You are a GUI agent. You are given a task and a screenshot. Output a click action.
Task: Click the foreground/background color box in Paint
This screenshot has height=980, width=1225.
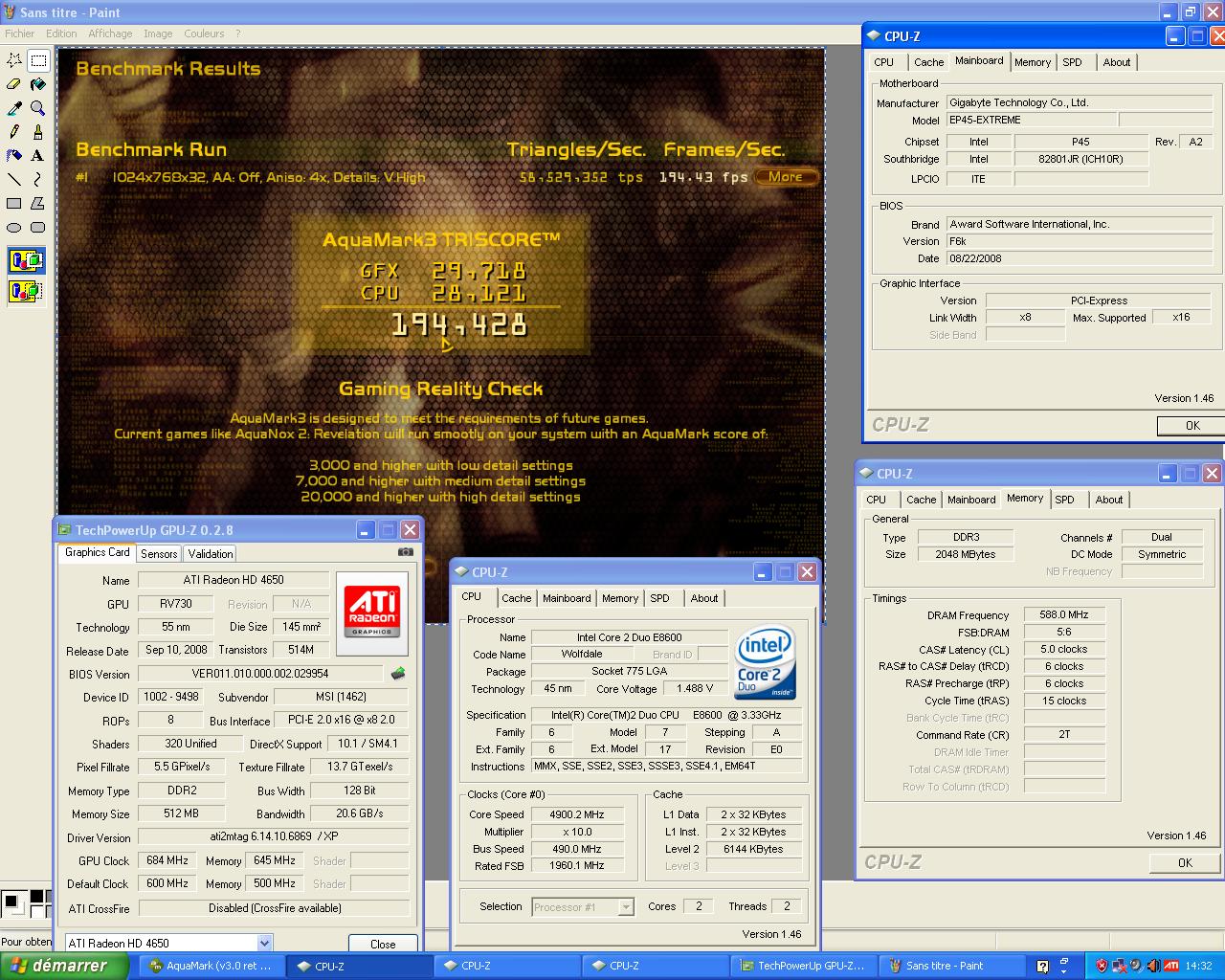pyautogui.click(x=13, y=902)
